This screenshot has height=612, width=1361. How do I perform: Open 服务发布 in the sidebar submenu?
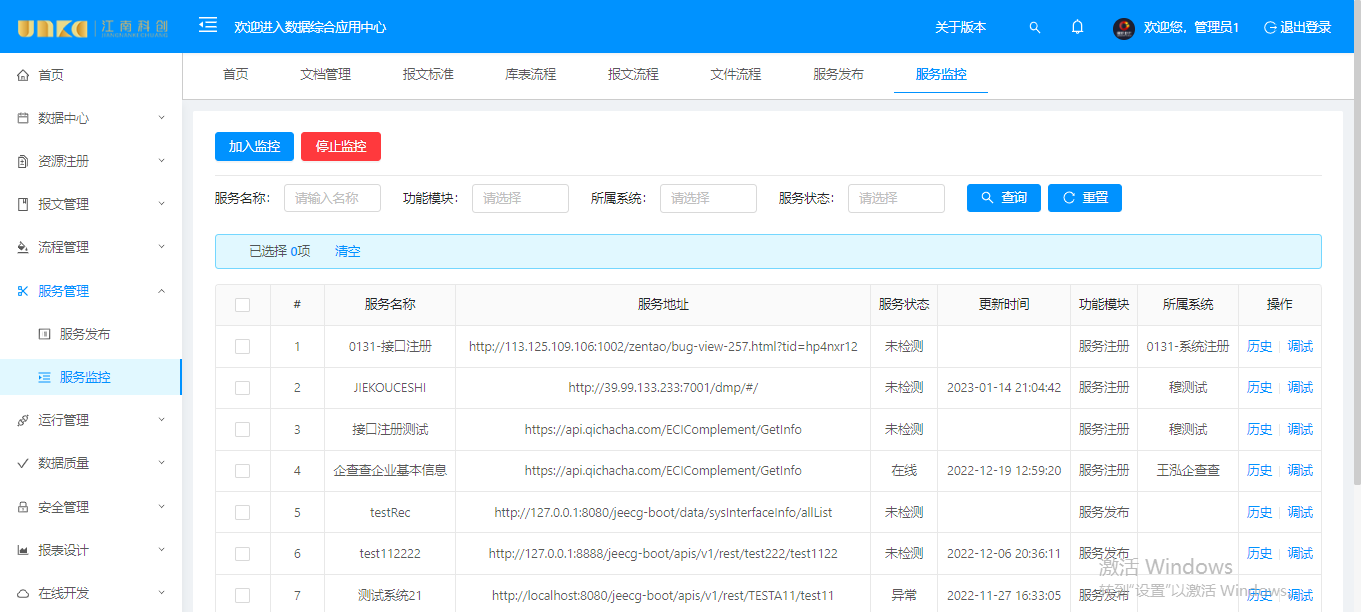pos(85,334)
